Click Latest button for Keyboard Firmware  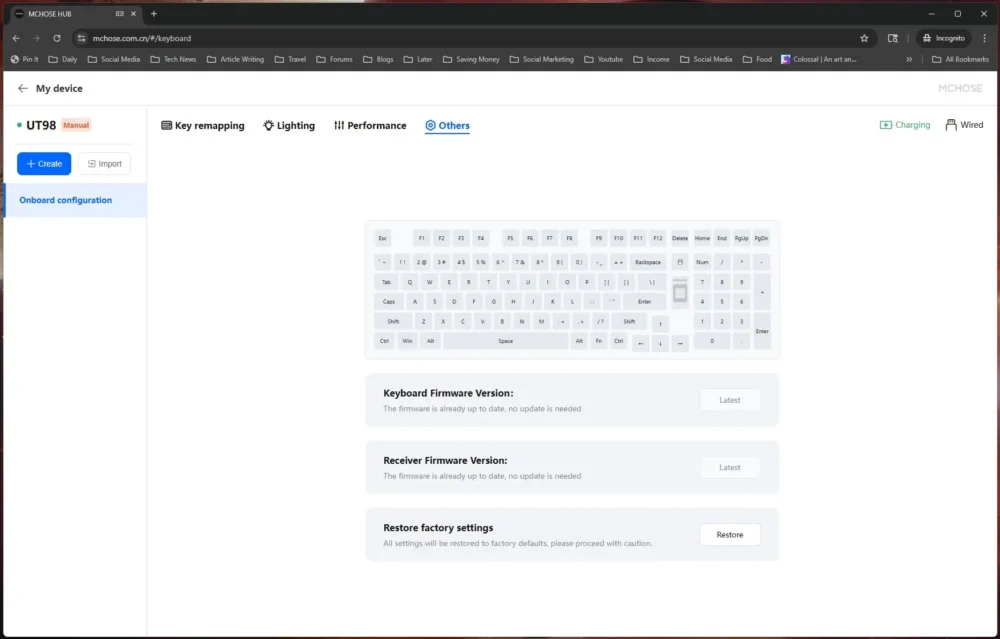point(730,400)
